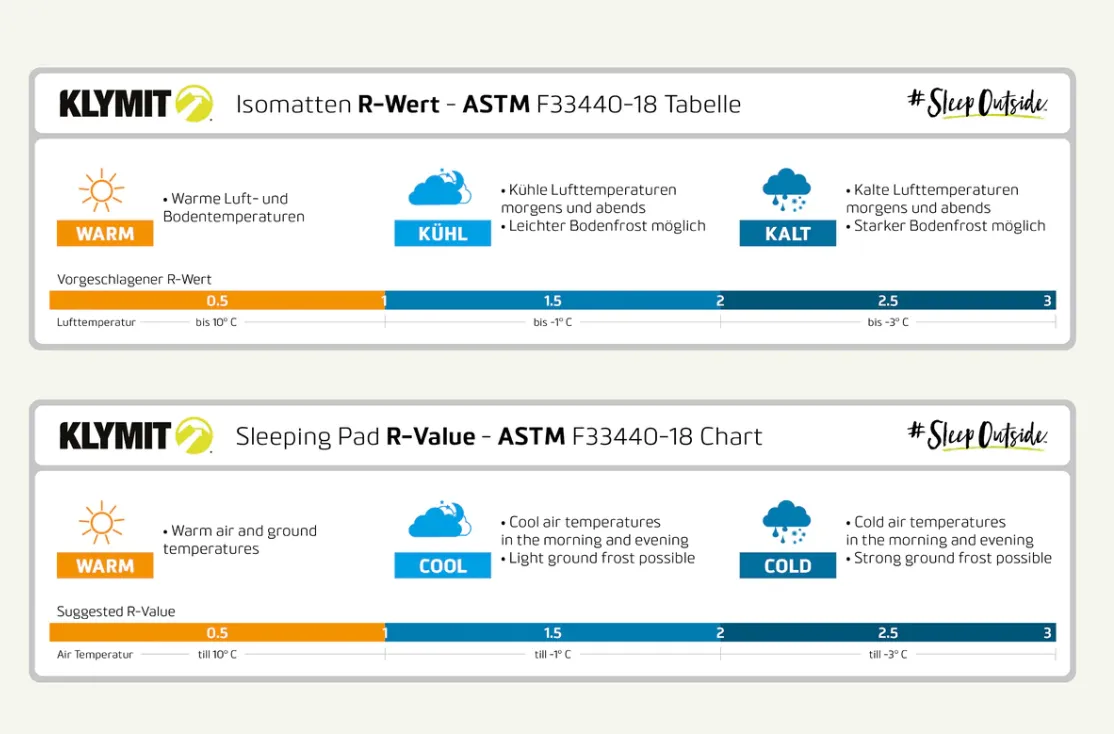Click the title 'Sleeping Pad R-Value - ASTM F33440-18 Chart'

499,436
